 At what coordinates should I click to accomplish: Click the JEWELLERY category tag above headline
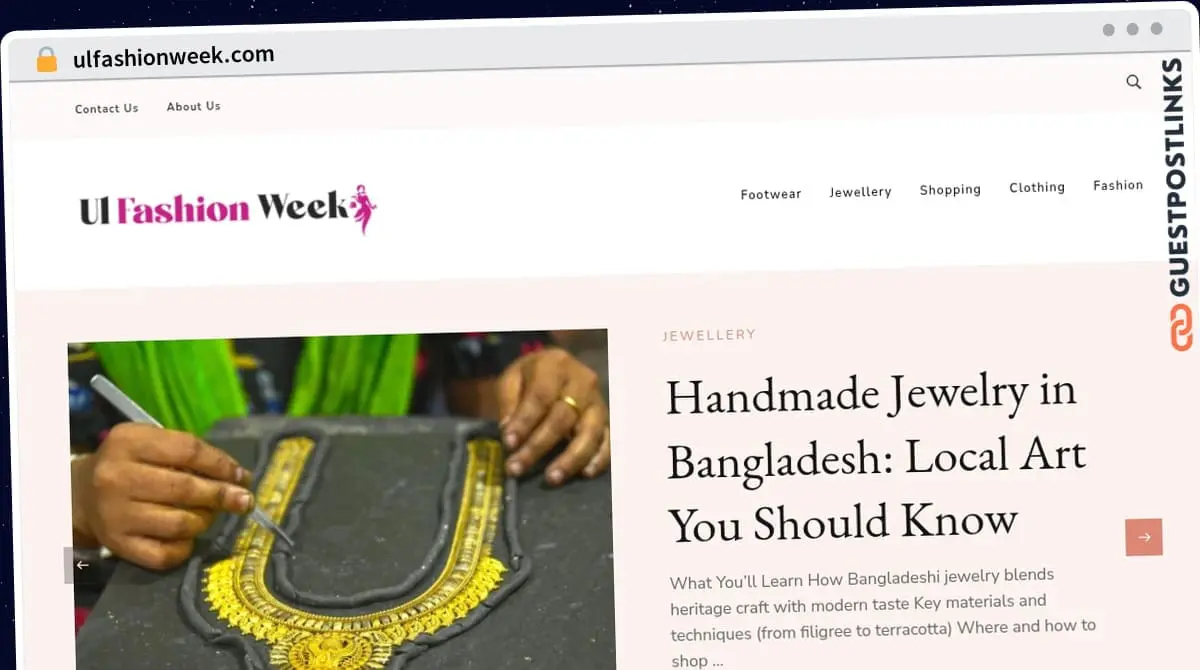click(x=709, y=335)
